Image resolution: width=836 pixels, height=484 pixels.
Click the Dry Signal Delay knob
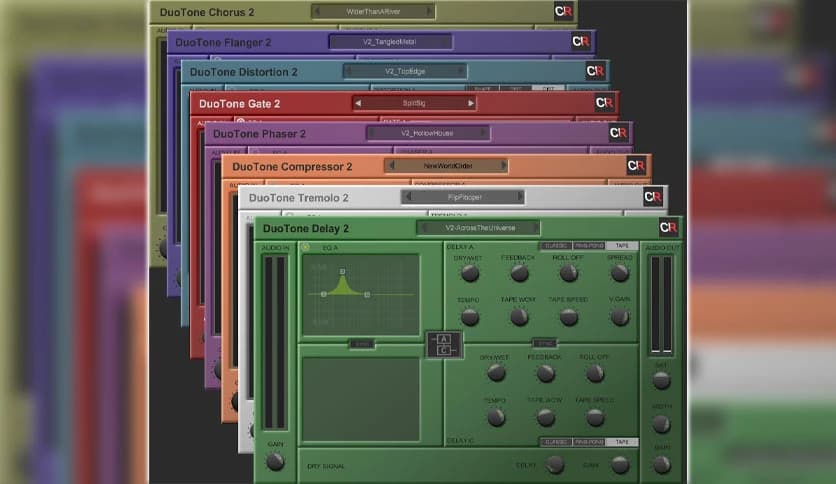(x=555, y=465)
